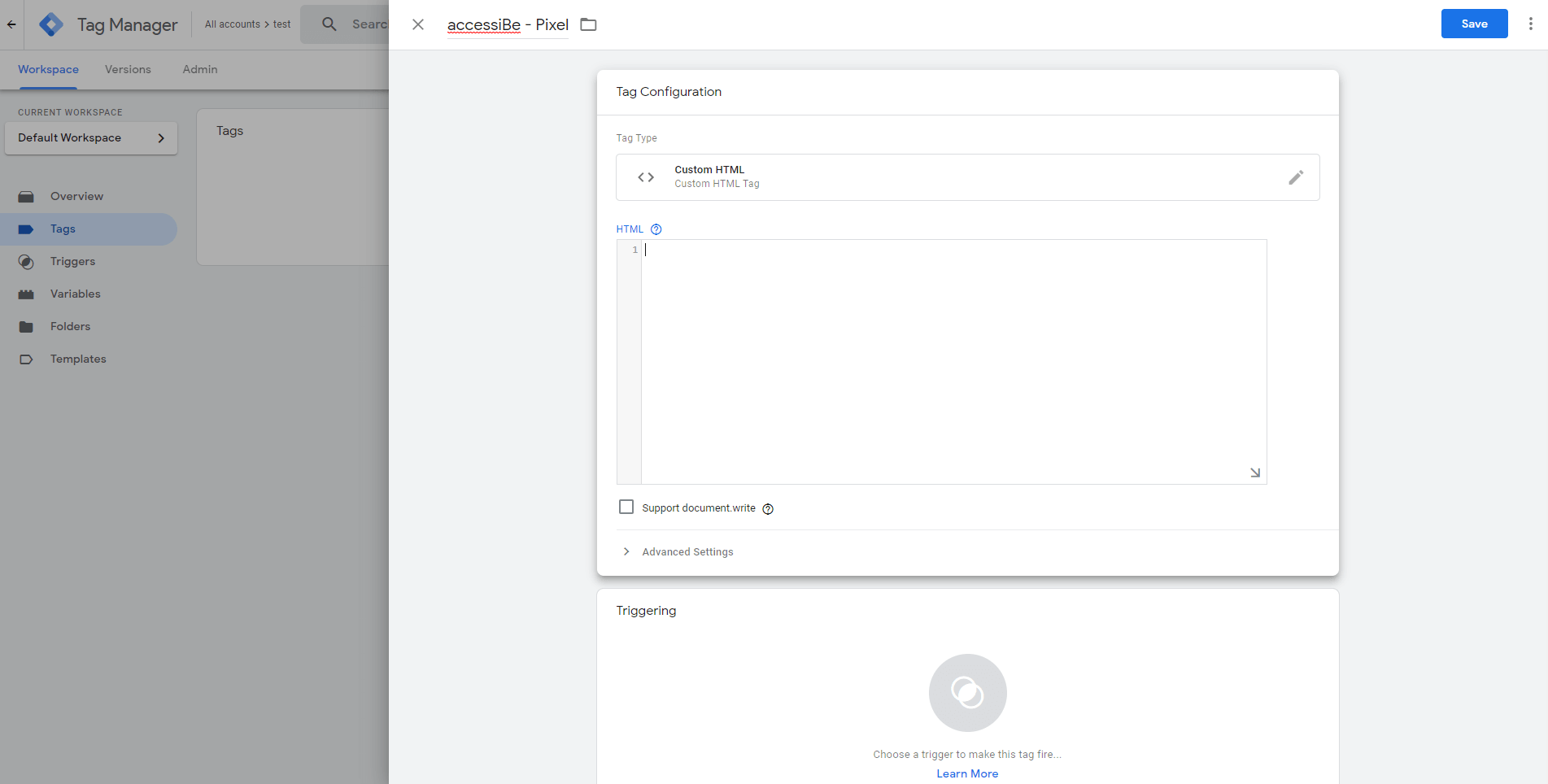Switch to the Versions tab
The image size is (1548, 784).
(x=127, y=69)
